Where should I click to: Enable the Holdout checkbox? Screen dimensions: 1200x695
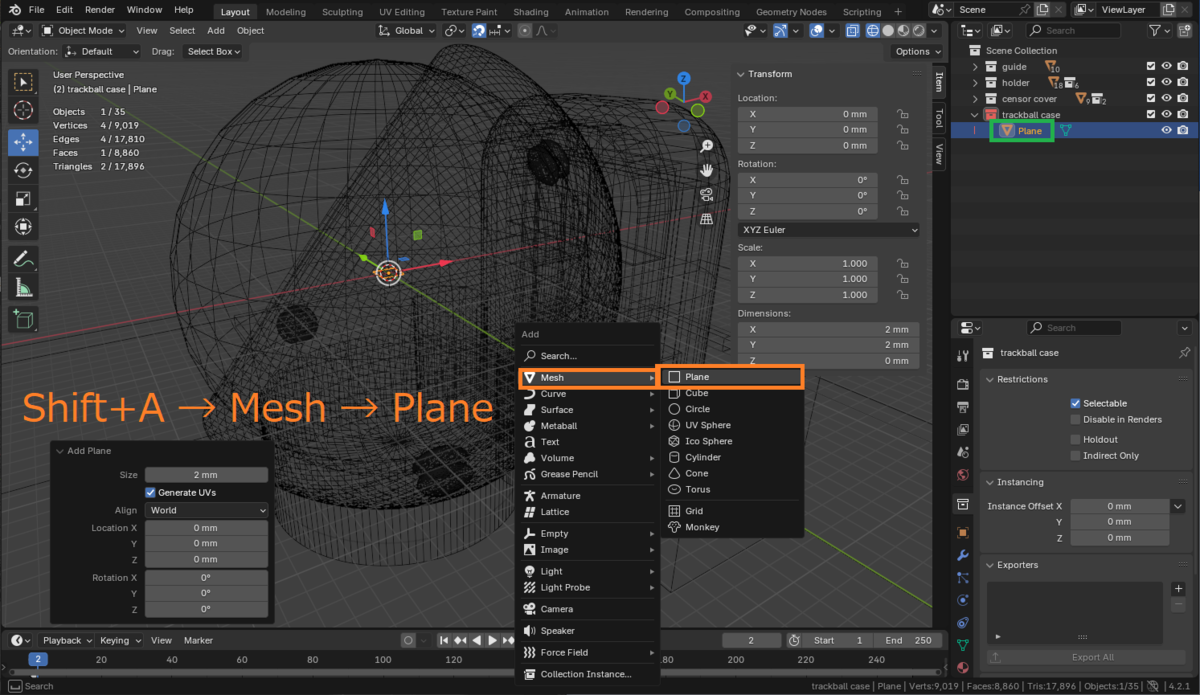click(1076, 439)
